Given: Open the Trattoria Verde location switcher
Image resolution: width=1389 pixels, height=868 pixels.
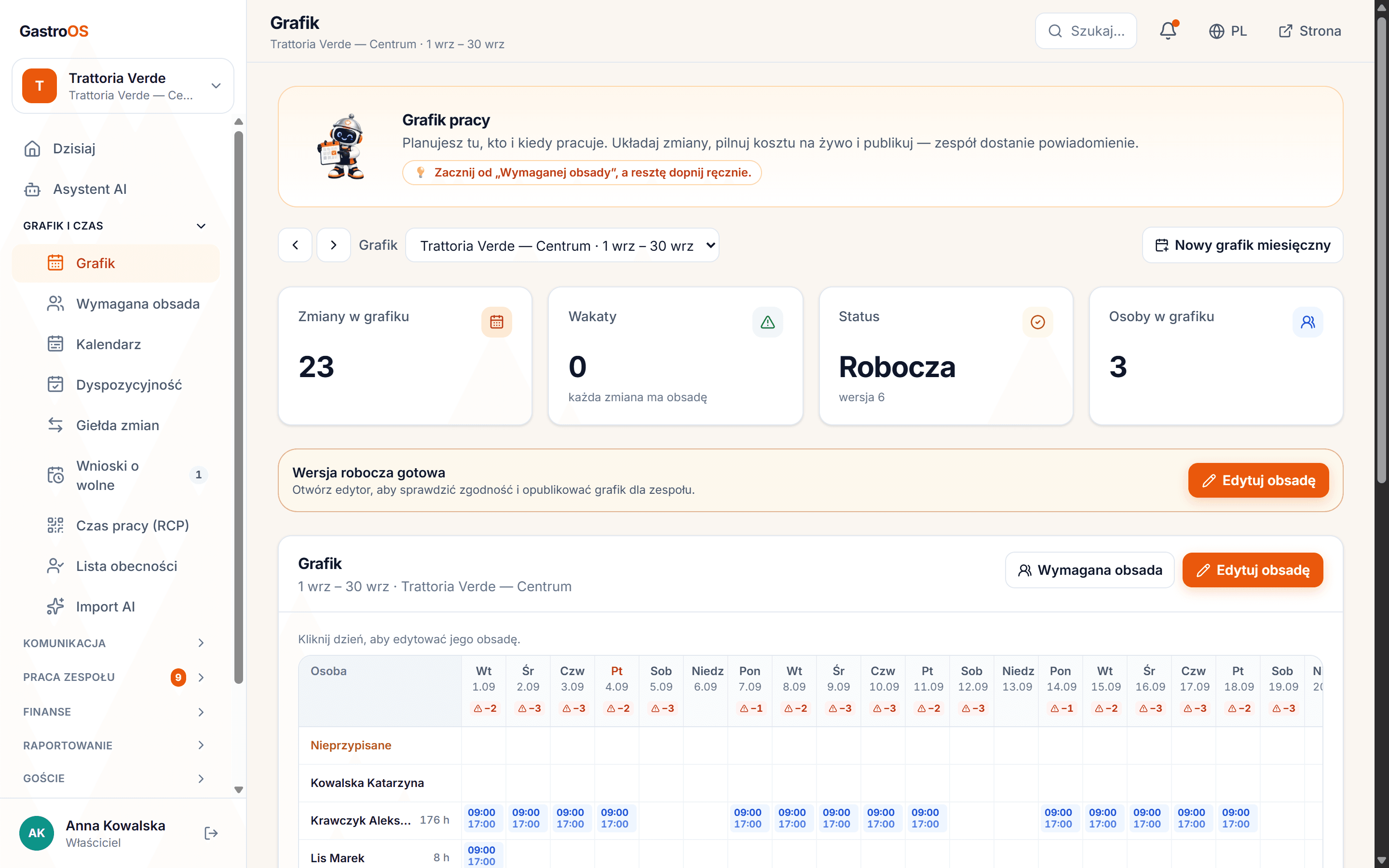Looking at the screenshot, I should point(123,85).
